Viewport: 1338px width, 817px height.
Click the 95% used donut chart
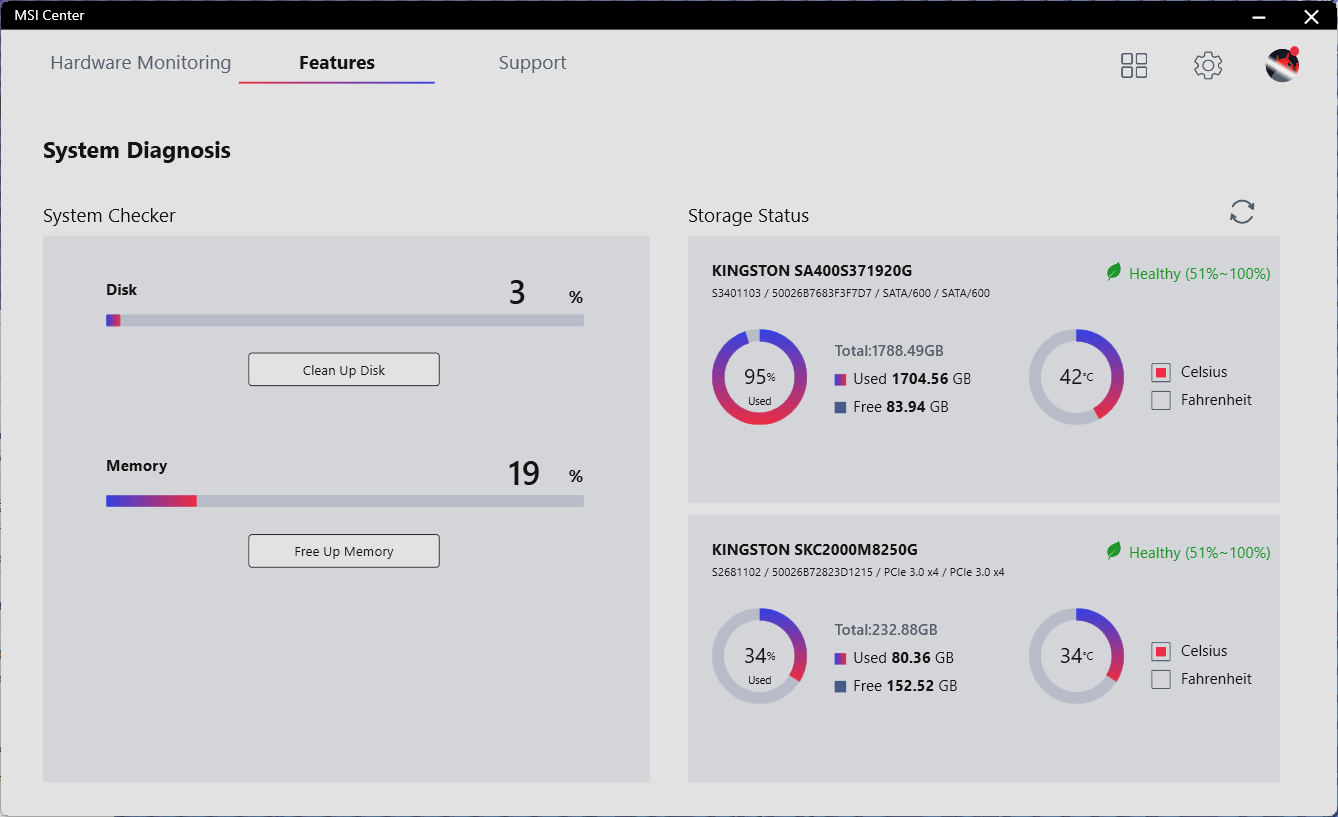(x=759, y=377)
